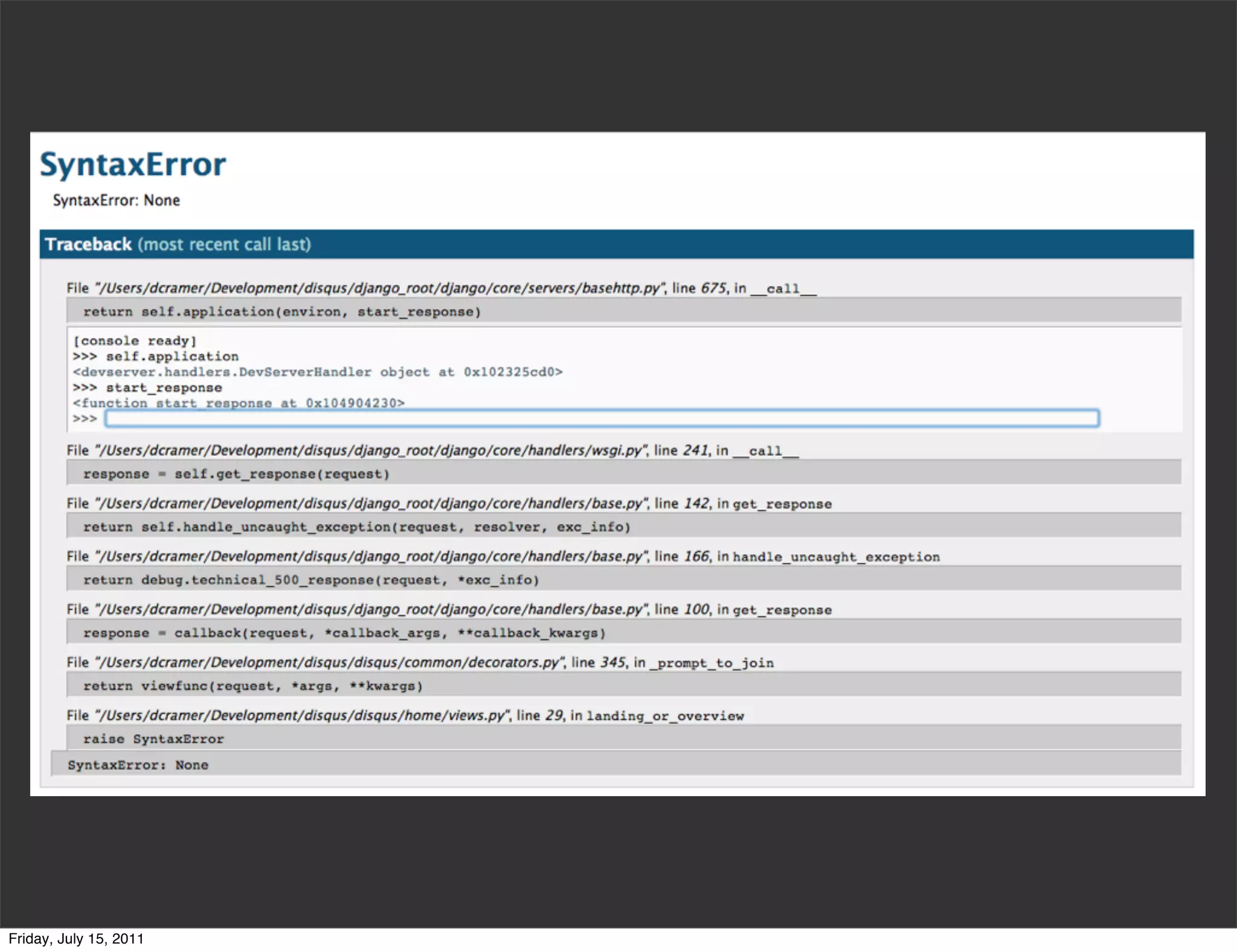Expand the 'raise SyntaxError' code line

(153, 739)
